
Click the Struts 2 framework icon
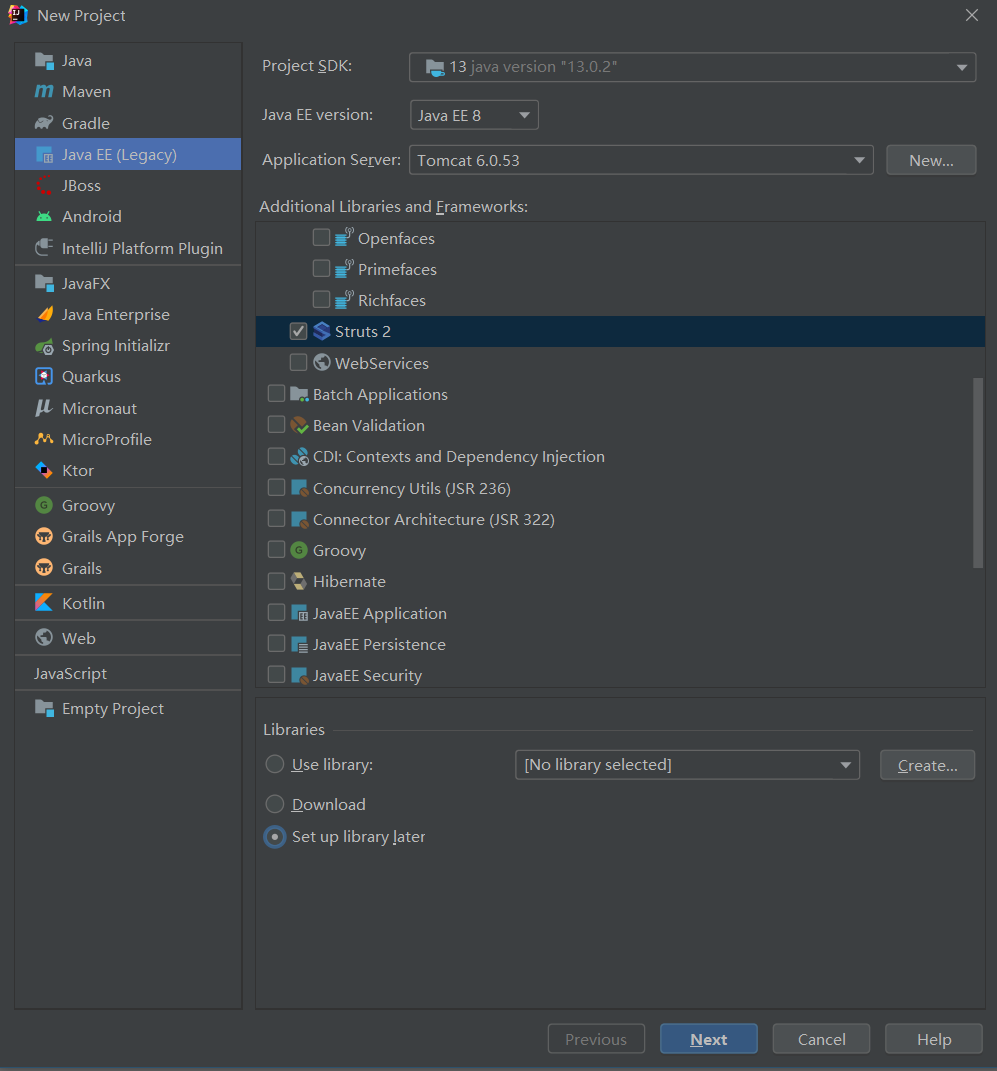[322, 331]
